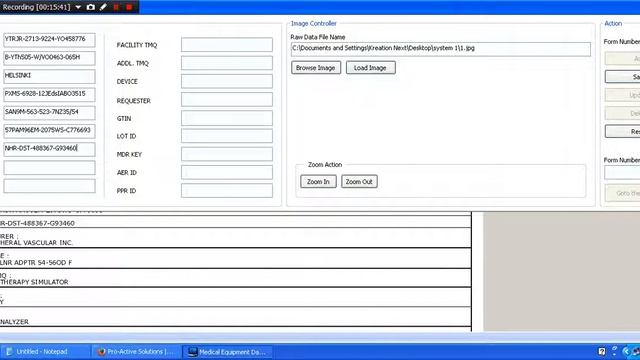This screenshot has height=360, width=640.
Task: Select the field containing YTRJR-2713-9224-YO458776
Action: pyautogui.click(x=49, y=40)
